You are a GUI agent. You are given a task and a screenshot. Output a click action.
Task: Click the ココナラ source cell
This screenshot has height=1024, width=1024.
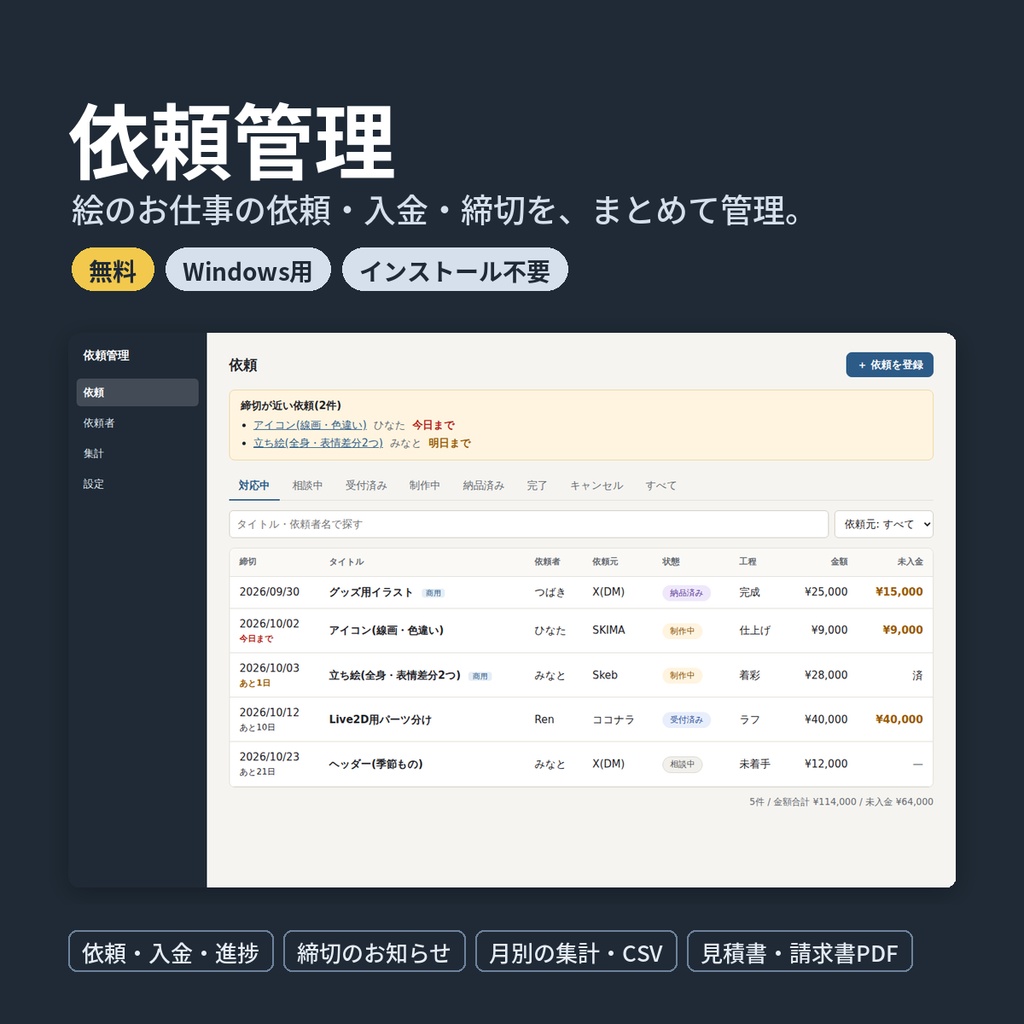(x=613, y=720)
